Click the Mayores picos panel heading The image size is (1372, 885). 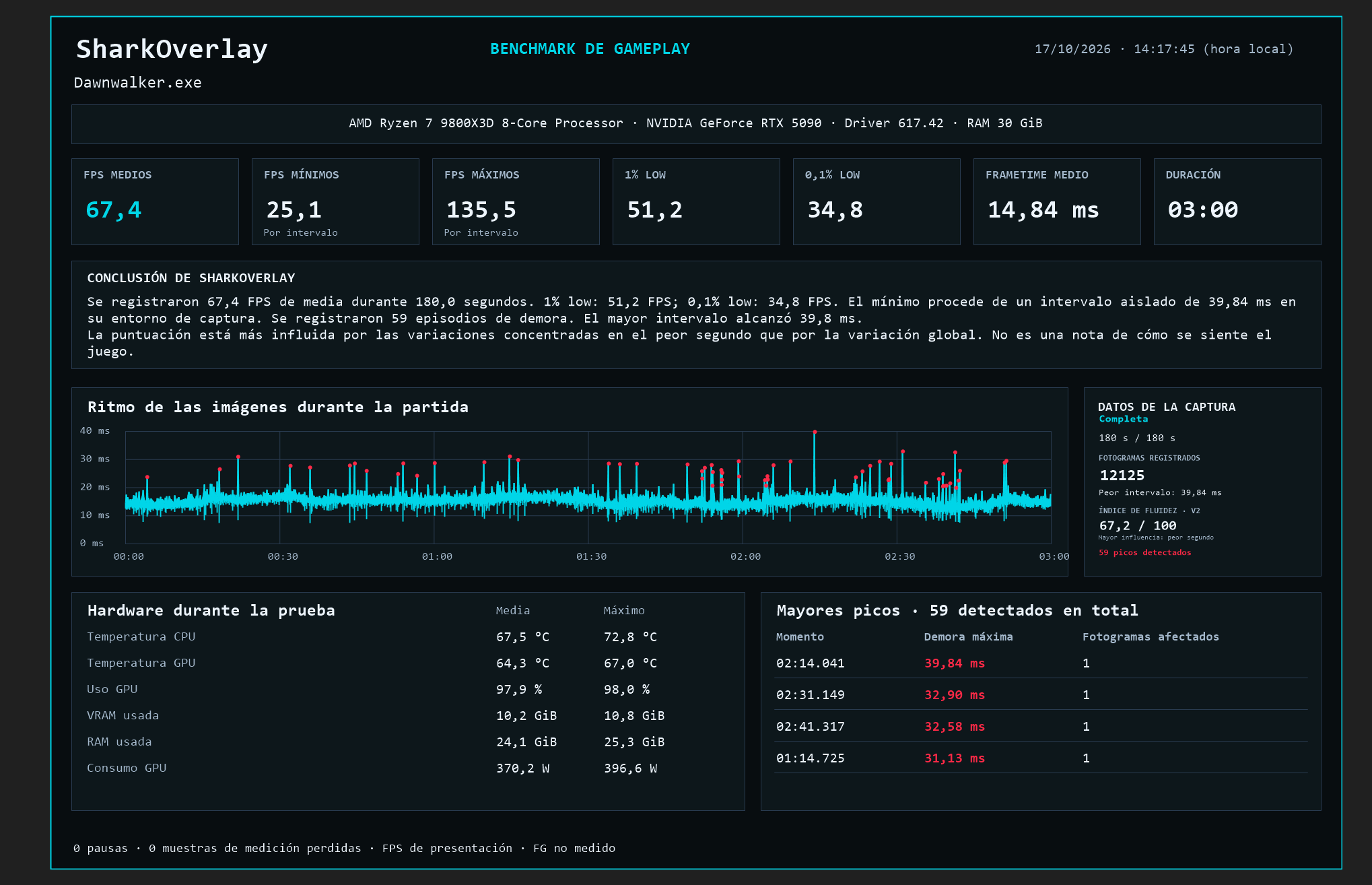(x=957, y=611)
